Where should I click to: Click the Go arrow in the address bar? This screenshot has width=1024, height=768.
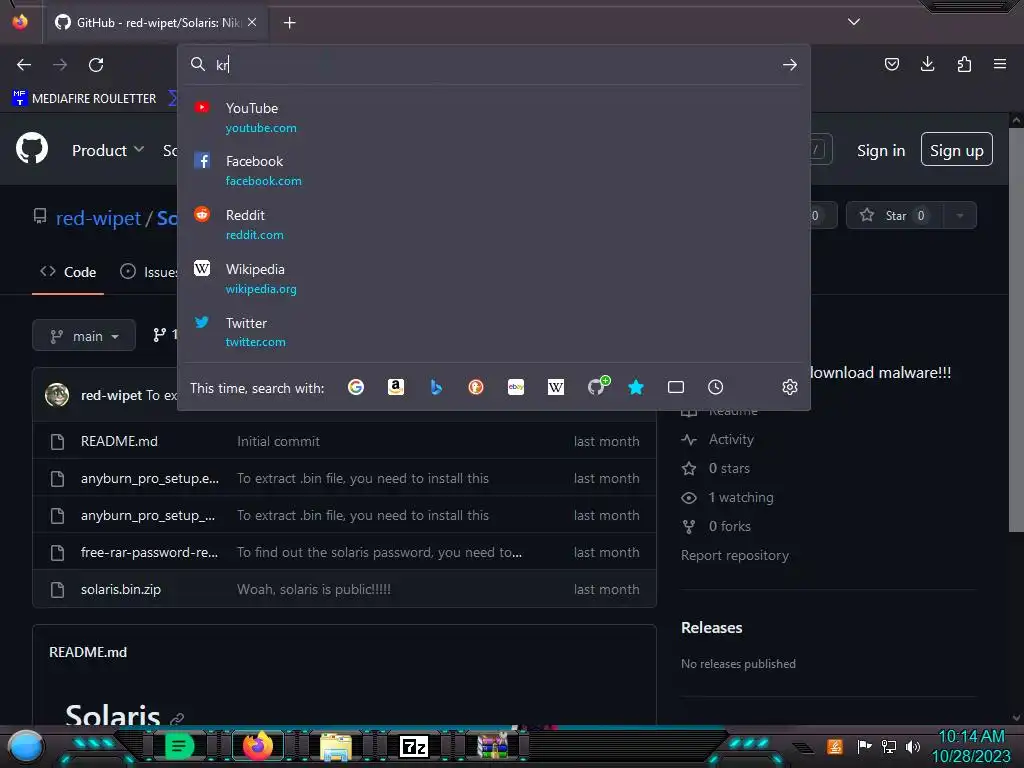pos(790,65)
